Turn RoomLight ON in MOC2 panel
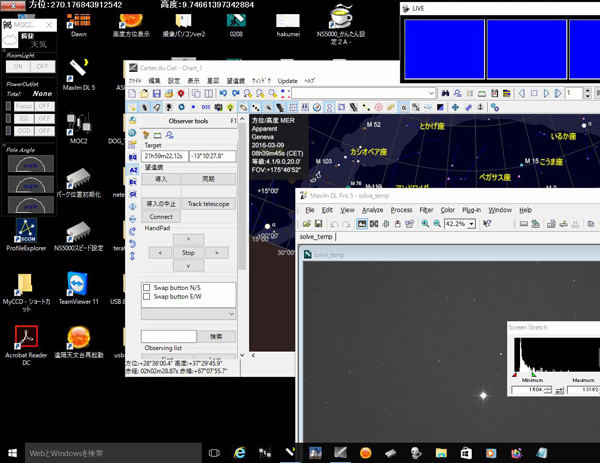Viewport: 600px width, 463px height. [x=18, y=67]
